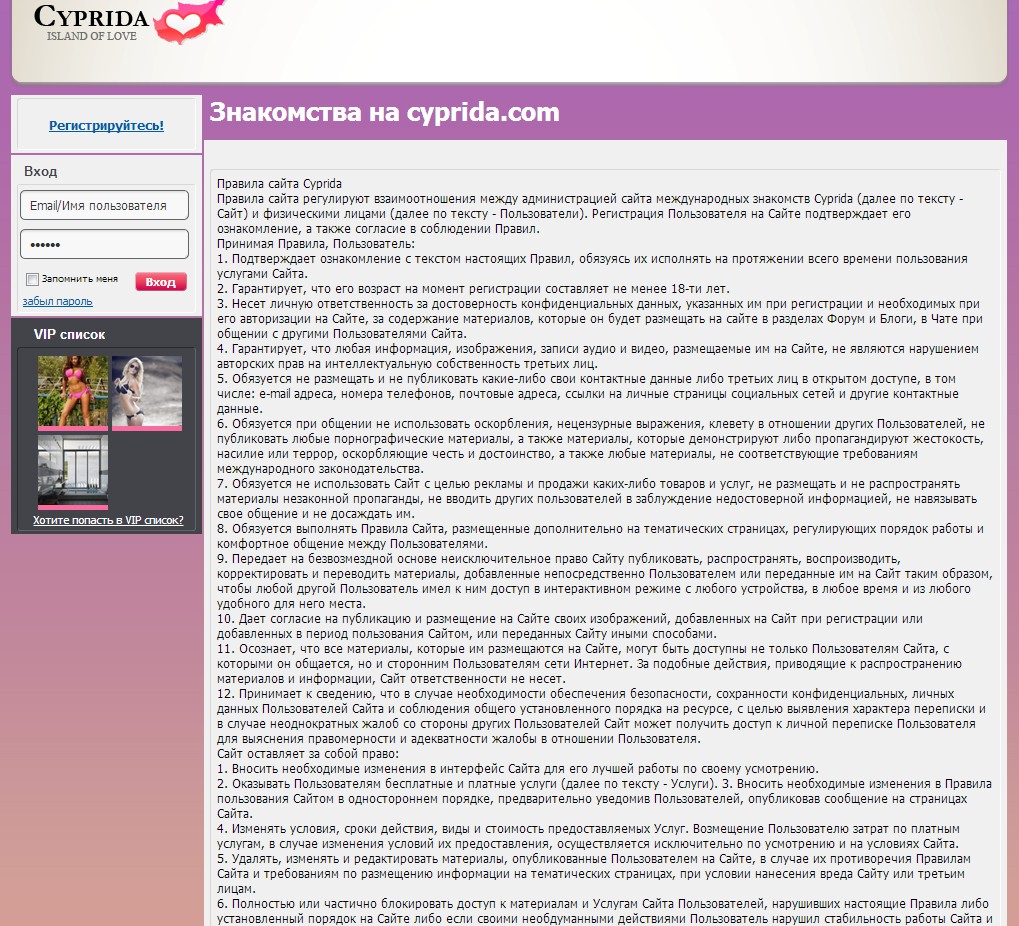Click the line Сайт оставляет за собой право:
The width and height of the screenshot is (1019, 926).
pyautogui.click(x=308, y=754)
